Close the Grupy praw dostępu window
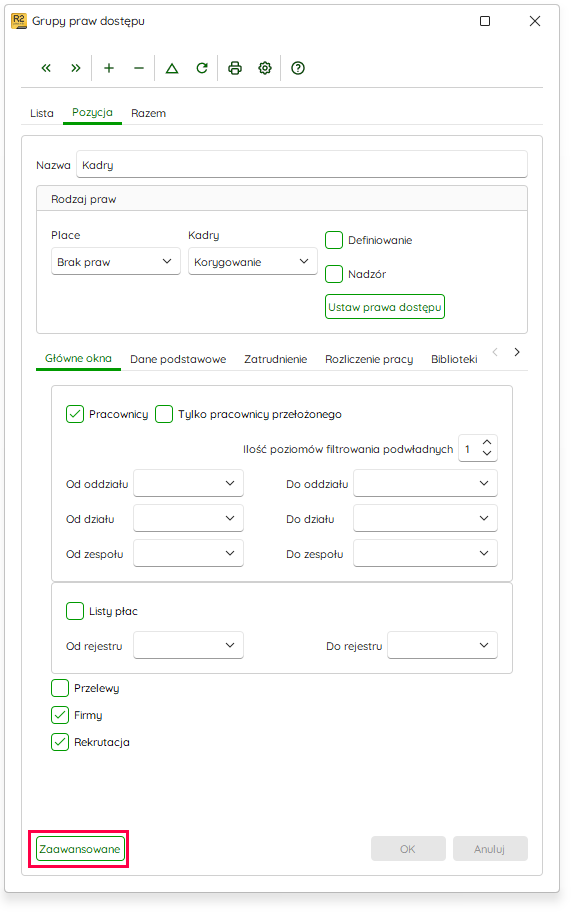Screen dimensions: 573x915 click(535, 21)
